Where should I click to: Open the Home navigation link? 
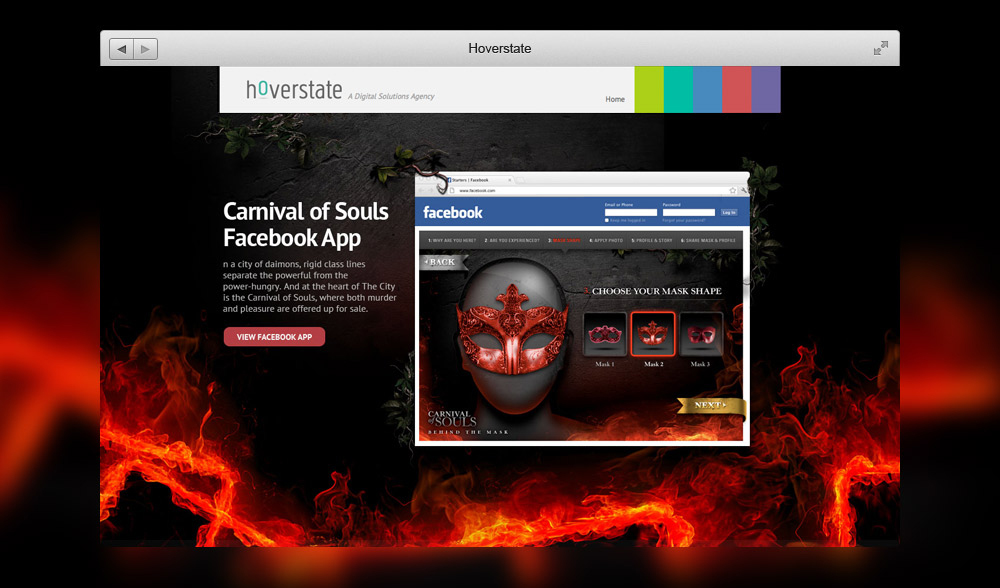(615, 99)
